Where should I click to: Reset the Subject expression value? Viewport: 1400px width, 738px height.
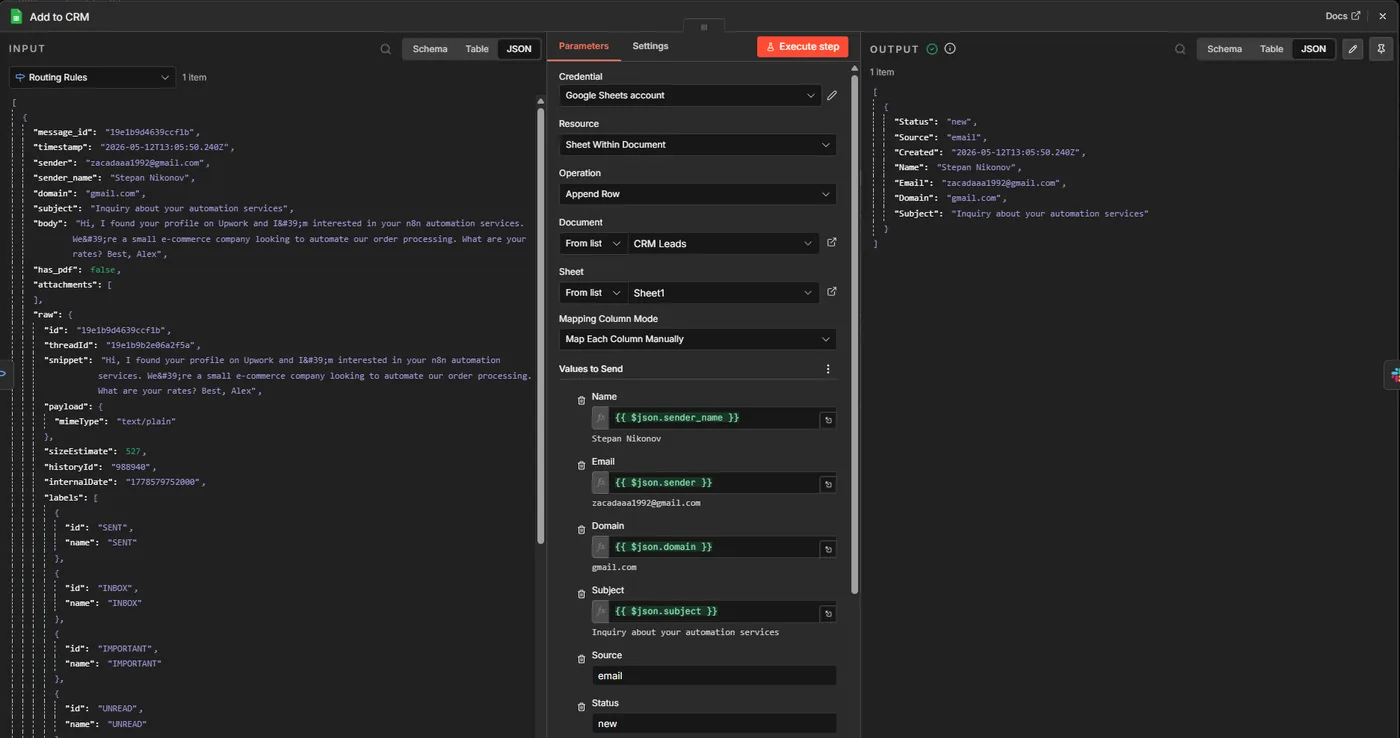[x=828, y=613]
